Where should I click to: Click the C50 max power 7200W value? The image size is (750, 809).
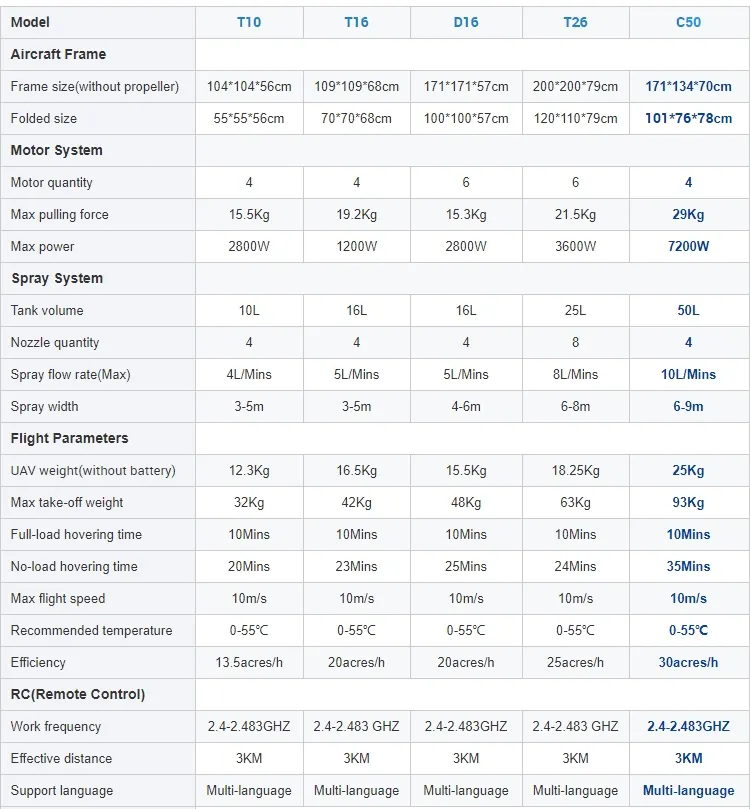pos(689,246)
